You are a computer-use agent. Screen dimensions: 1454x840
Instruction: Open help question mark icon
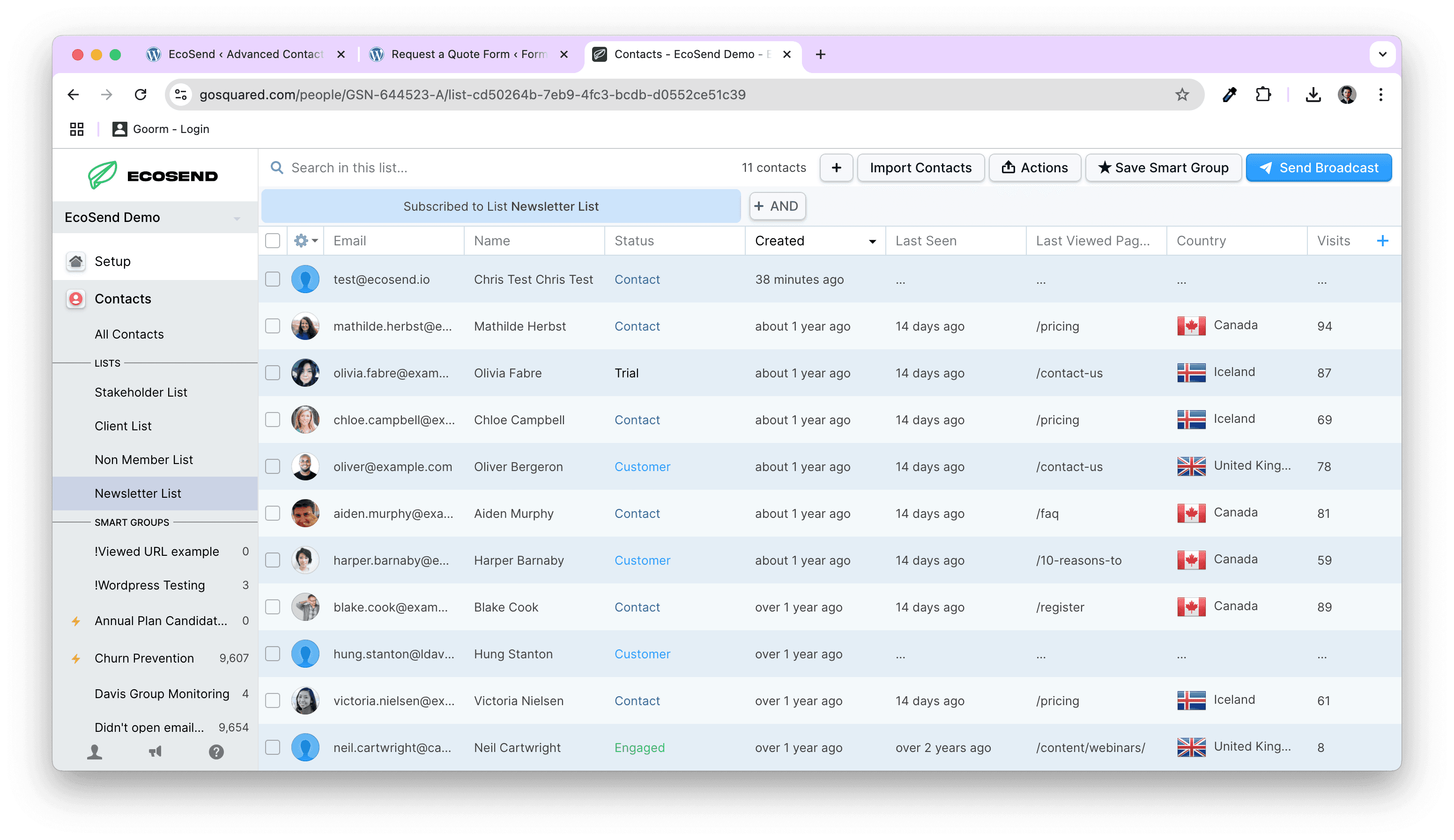216,752
